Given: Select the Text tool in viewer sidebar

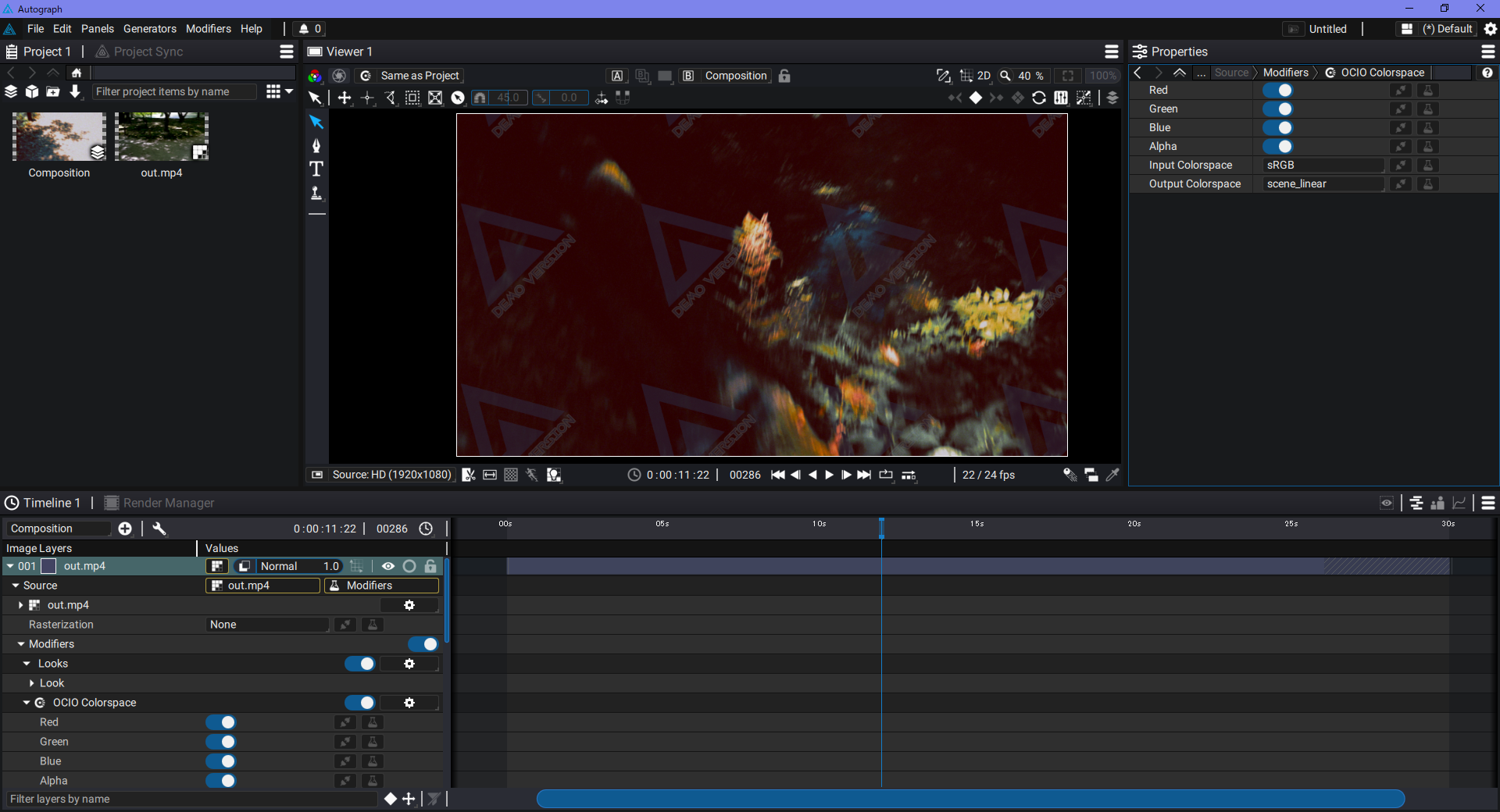Looking at the screenshot, I should coord(316,169).
